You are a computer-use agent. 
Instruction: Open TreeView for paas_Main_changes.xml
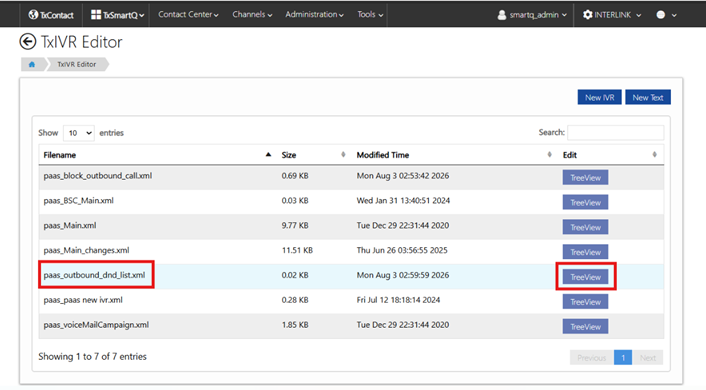(x=585, y=252)
